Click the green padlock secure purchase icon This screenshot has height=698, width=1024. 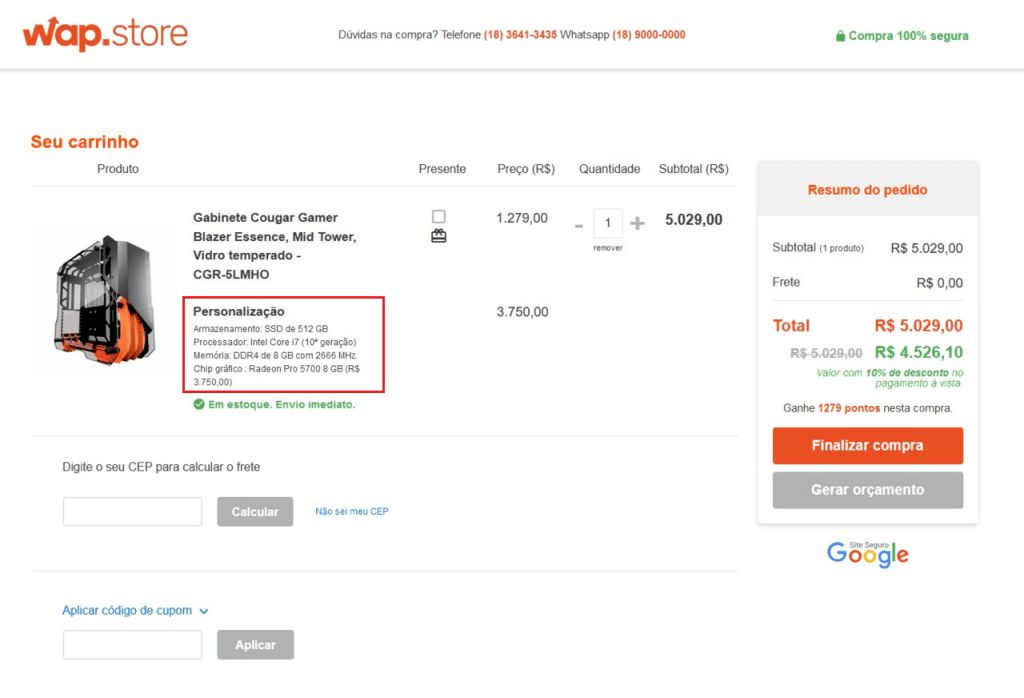click(840, 36)
